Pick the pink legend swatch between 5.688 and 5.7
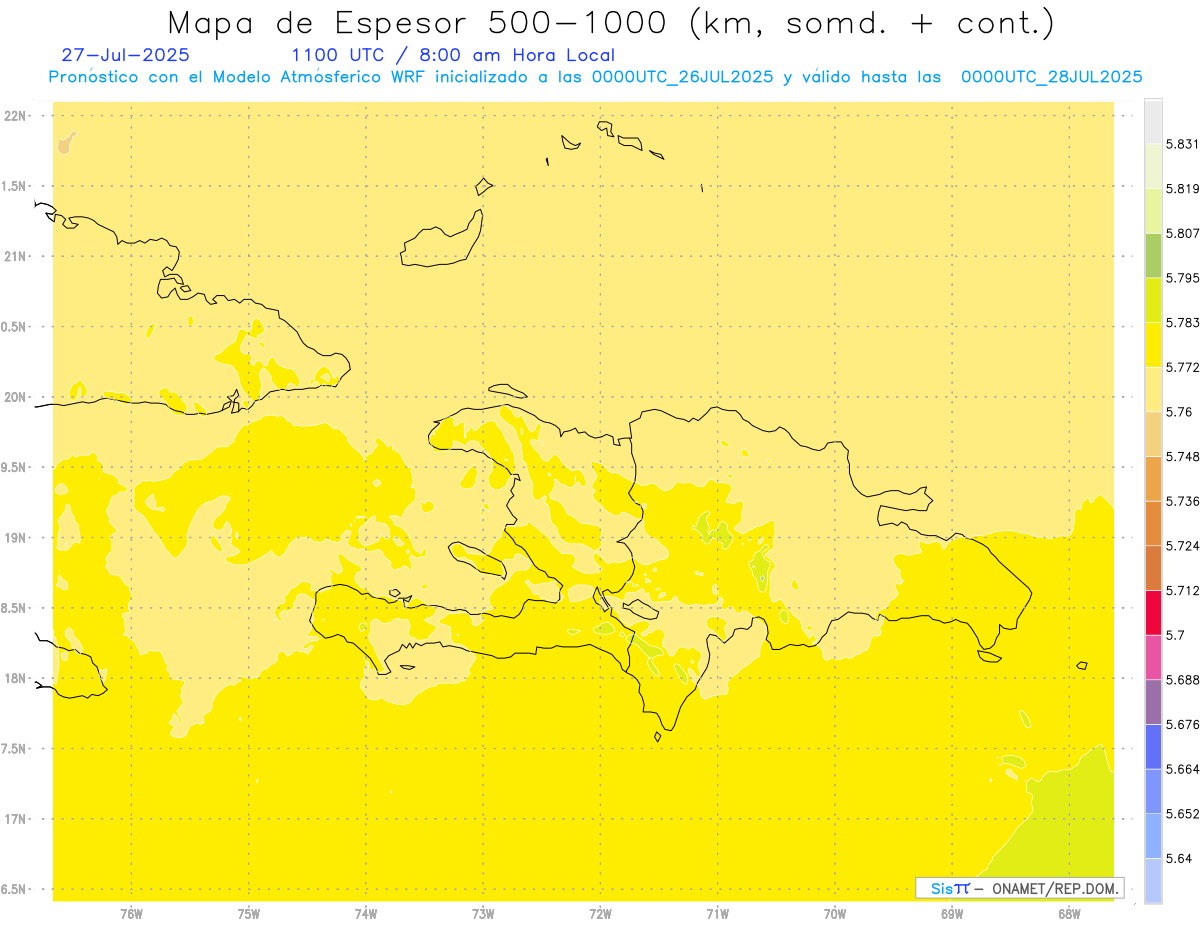The image size is (1200, 927). 1153,657
